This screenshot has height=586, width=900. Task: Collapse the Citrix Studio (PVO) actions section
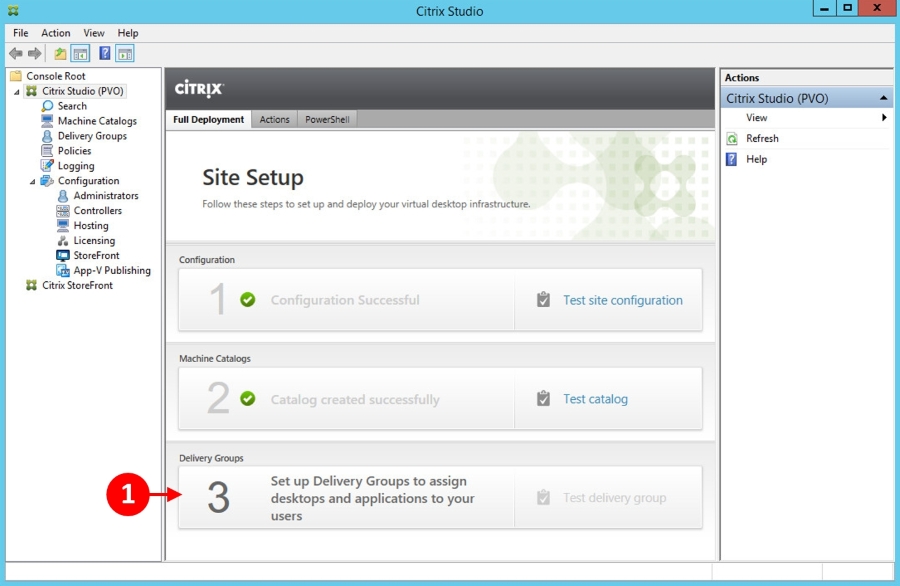pyautogui.click(x=883, y=98)
